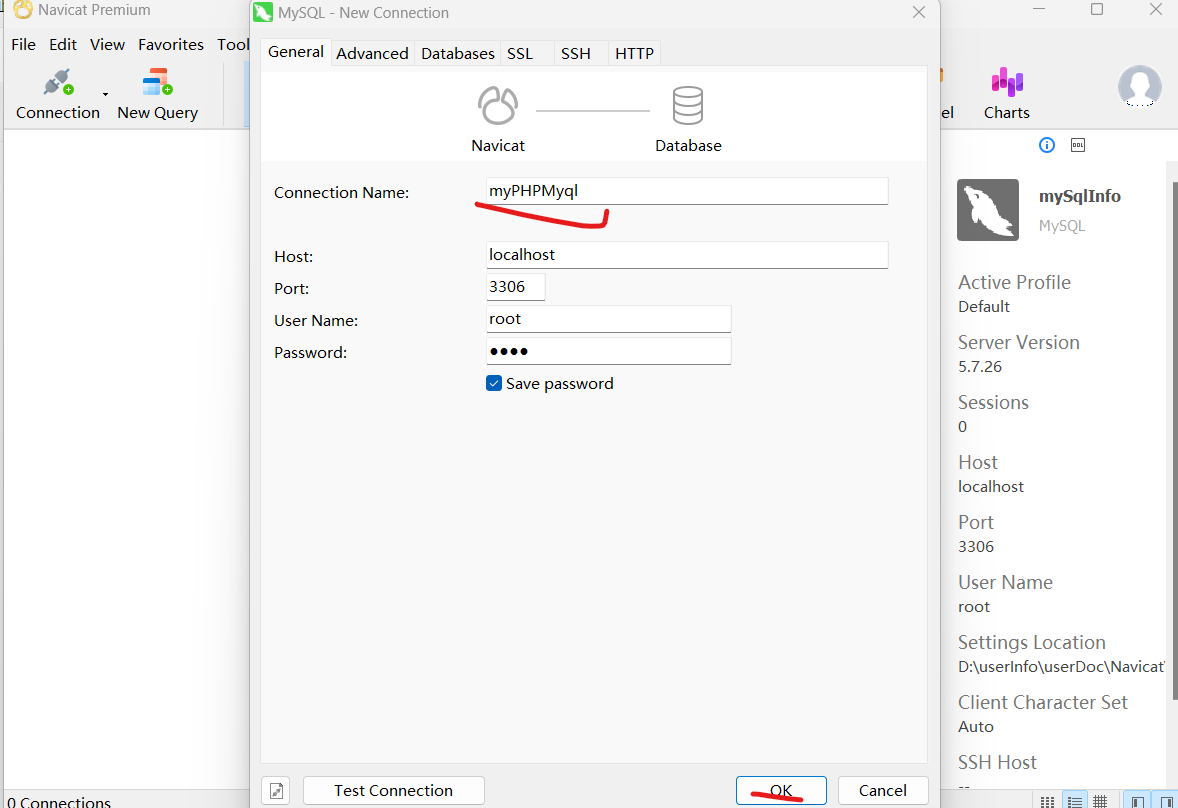Switch to icon grid view
The height and width of the screenshot is (808, 1178).
[x=1047, y=801]
